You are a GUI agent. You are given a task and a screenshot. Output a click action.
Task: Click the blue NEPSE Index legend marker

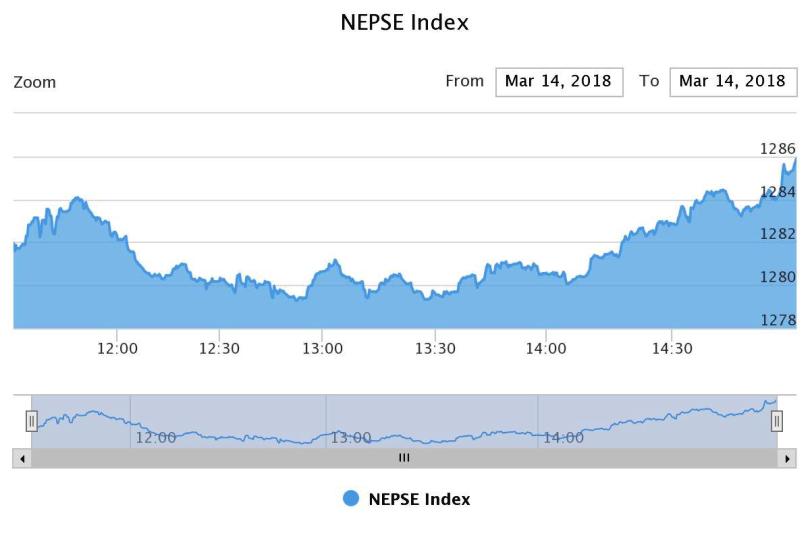[x=350, y=499]
